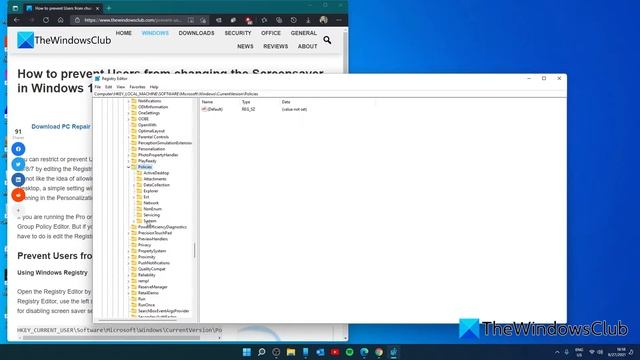Select the Network key under Policies
Image resolution: width=640 pixels, height=360 pixels.
point(151,203)
